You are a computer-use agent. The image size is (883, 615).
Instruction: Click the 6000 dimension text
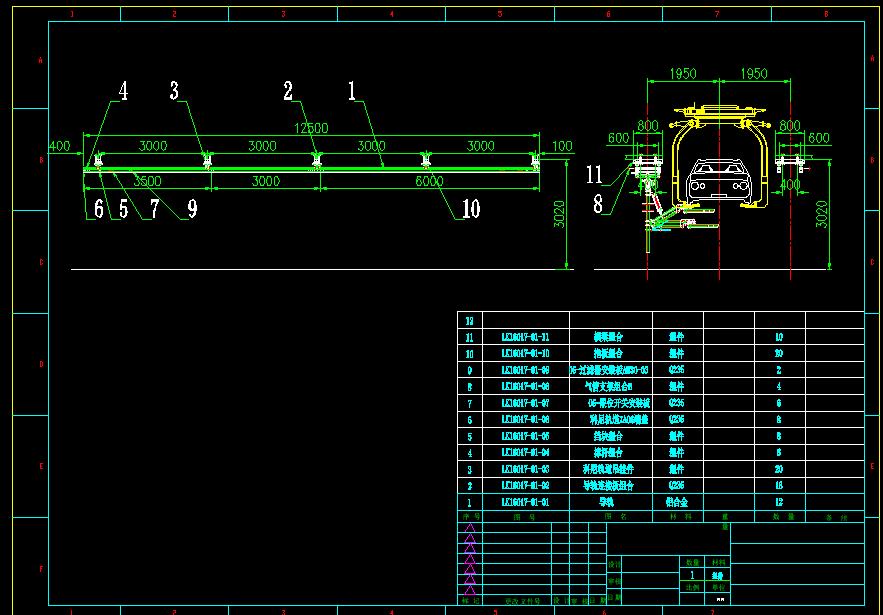(x=429, y=181)
